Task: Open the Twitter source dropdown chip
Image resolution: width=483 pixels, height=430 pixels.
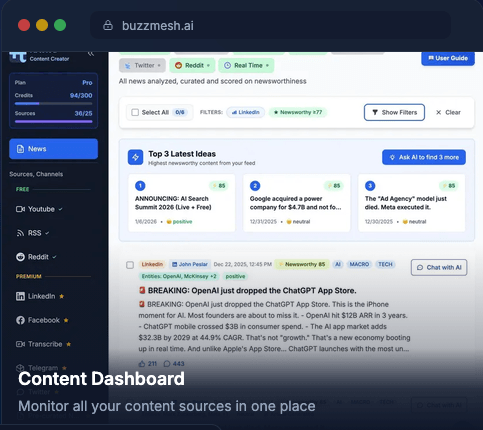Action: pyautogui.click(x=142, y=65)
